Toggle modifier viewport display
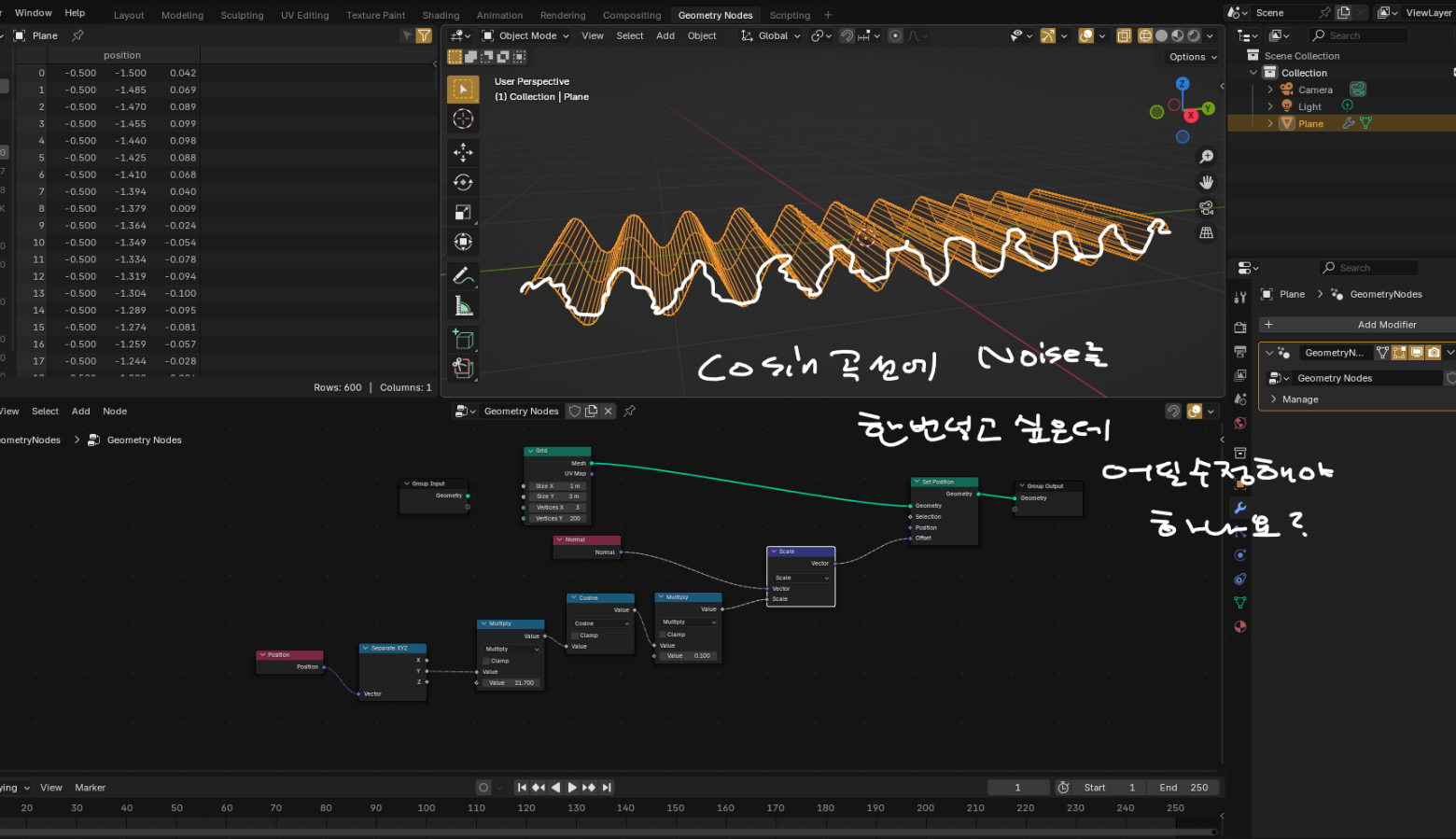Image resolution: width=1456 pixels, height=839 pixels. tap(1417, 352)
